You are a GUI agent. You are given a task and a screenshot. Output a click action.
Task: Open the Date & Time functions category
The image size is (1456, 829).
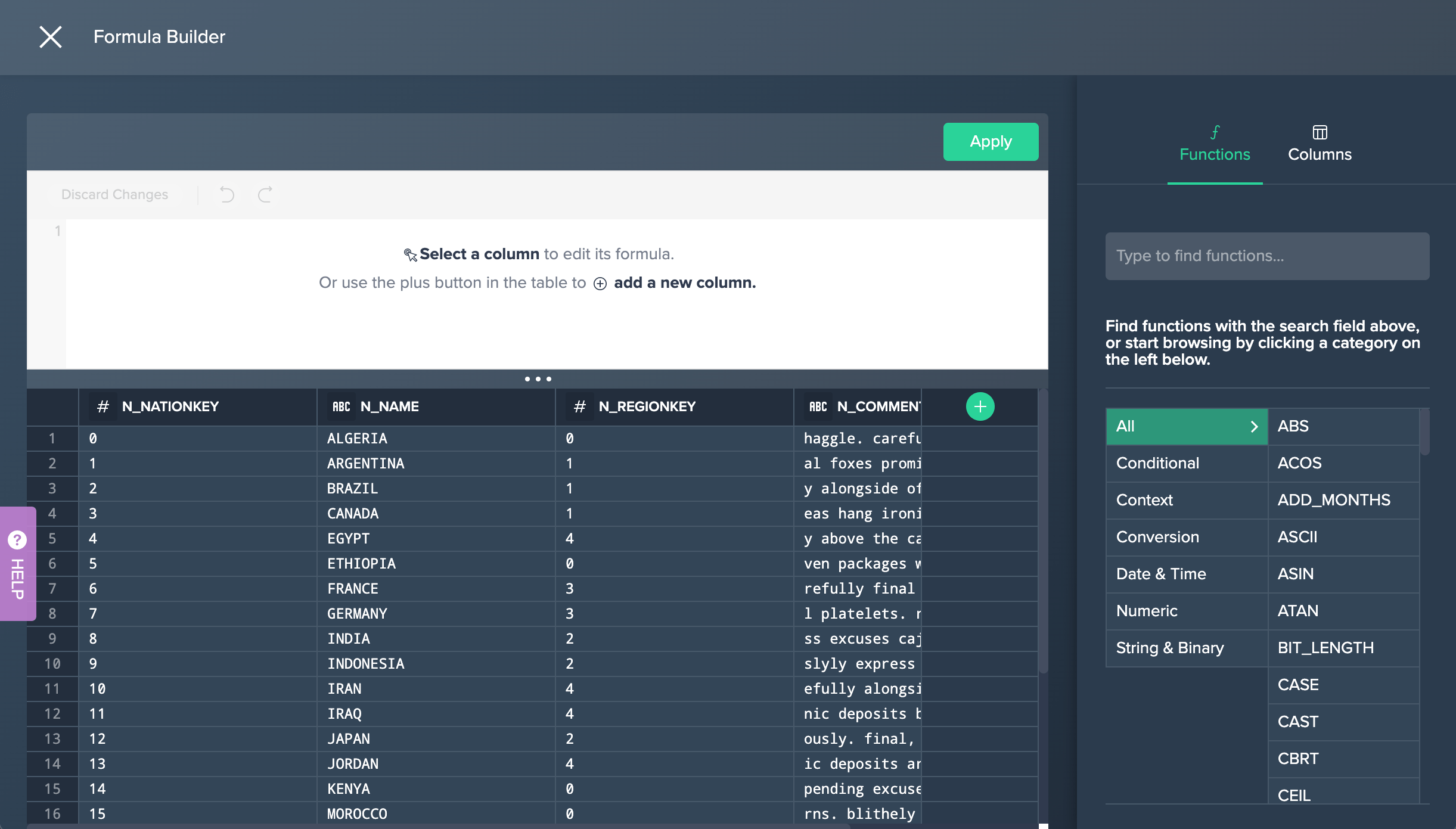[1160, 574]
